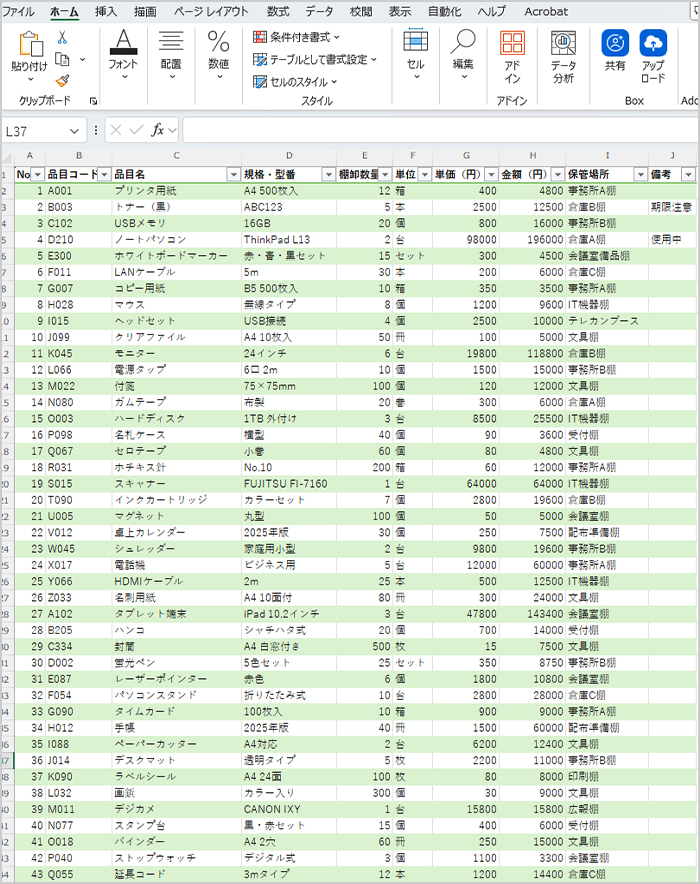The image size is (700, 884).
Task: Switch to the ページレイアウト tab
Action: [211, 11]
